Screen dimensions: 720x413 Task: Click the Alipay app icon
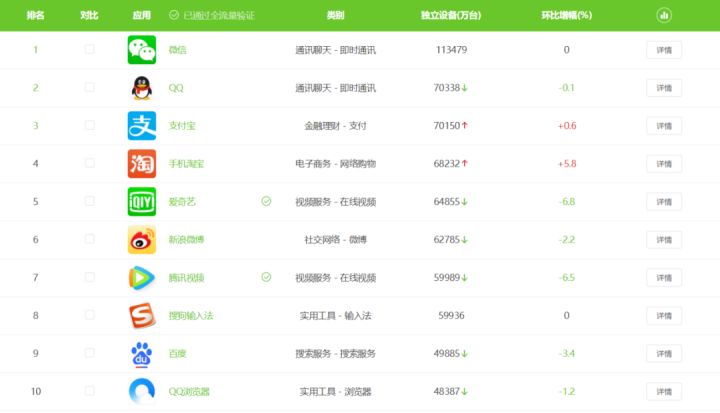click(141, 125)
